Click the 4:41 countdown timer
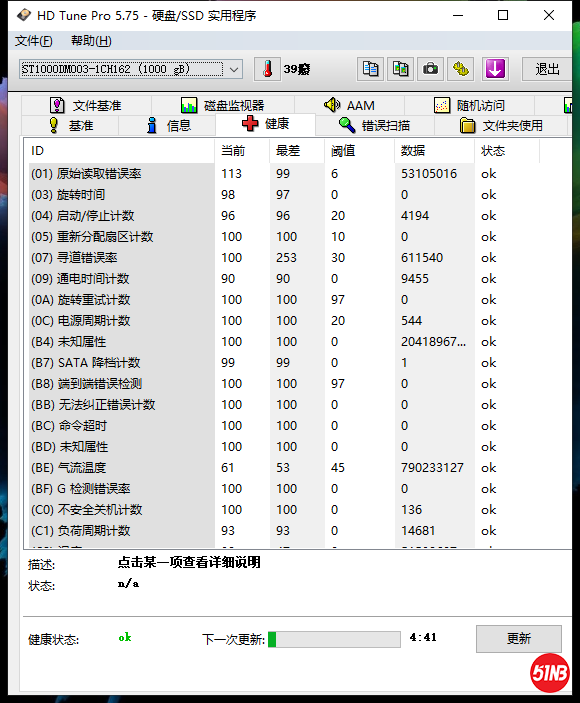Image resolution: width=580 pixels, height=703 pixels. coord(423,637)
